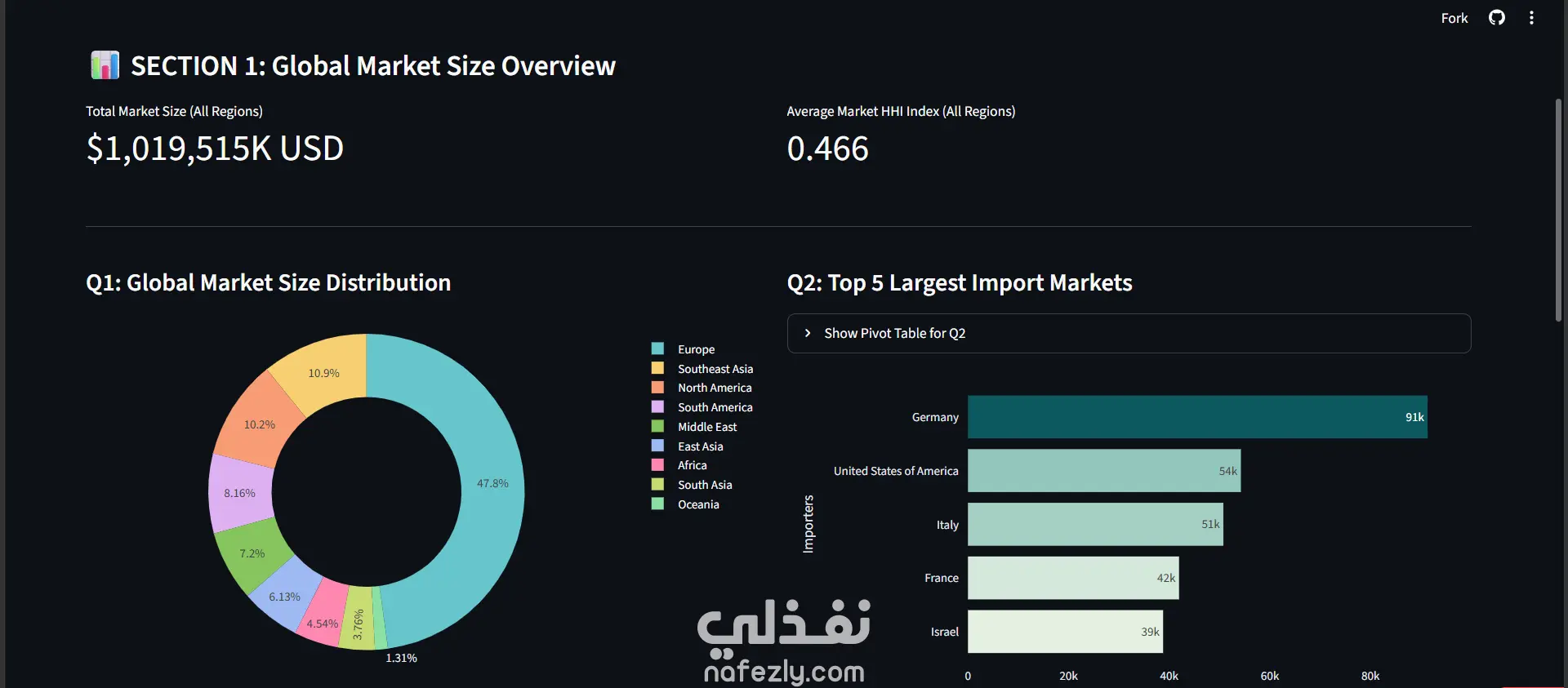
Task: Click the Oceania legend label
Action: pyautogui.click(x=698, y=504)
